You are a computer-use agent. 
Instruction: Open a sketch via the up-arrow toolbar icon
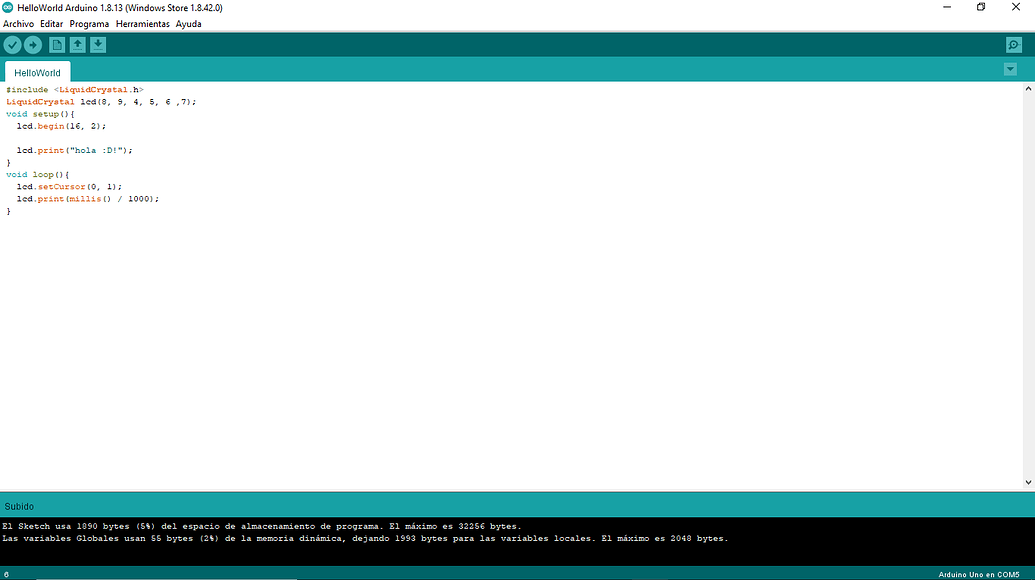[x=77, y=44]
